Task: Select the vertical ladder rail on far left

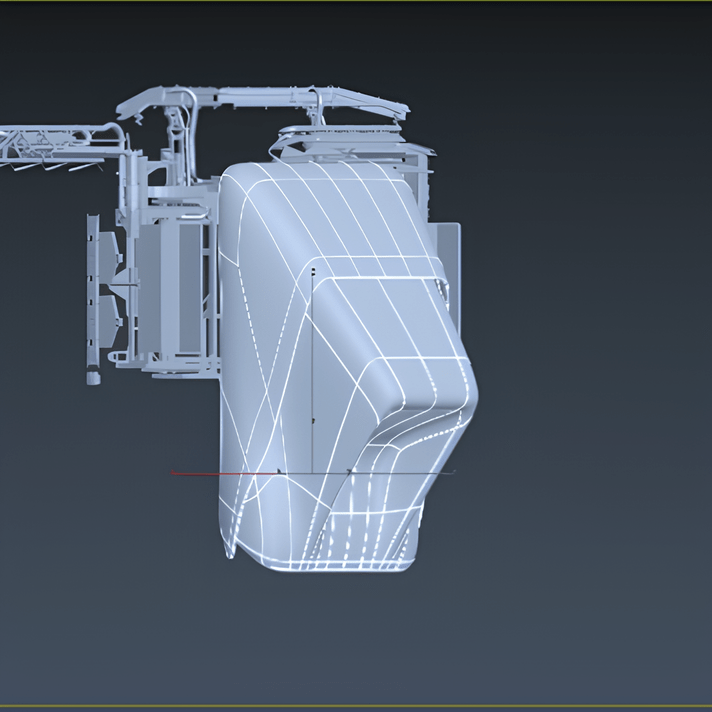Action: [92, 290]
